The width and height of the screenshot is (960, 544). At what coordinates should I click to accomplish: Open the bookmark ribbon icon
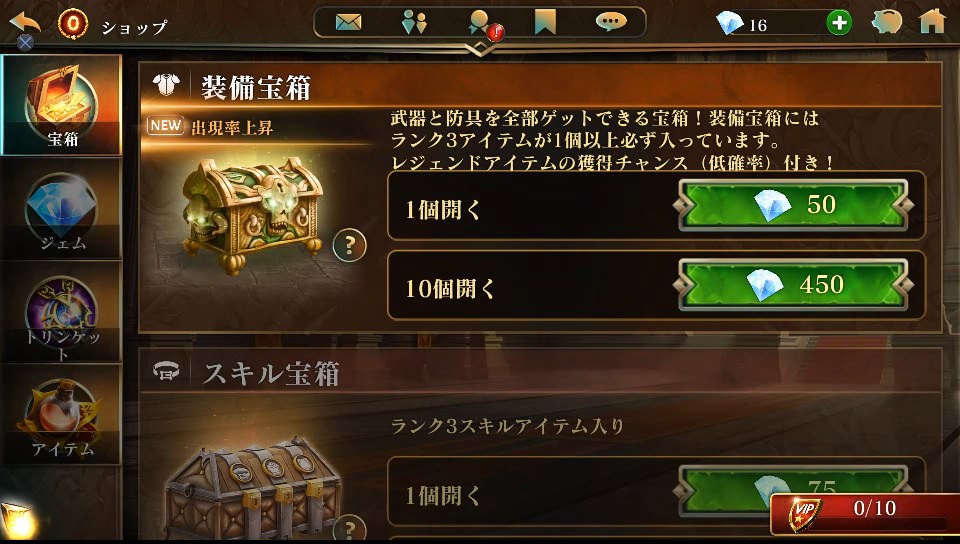pyautogui.click(x=545, y=23)
